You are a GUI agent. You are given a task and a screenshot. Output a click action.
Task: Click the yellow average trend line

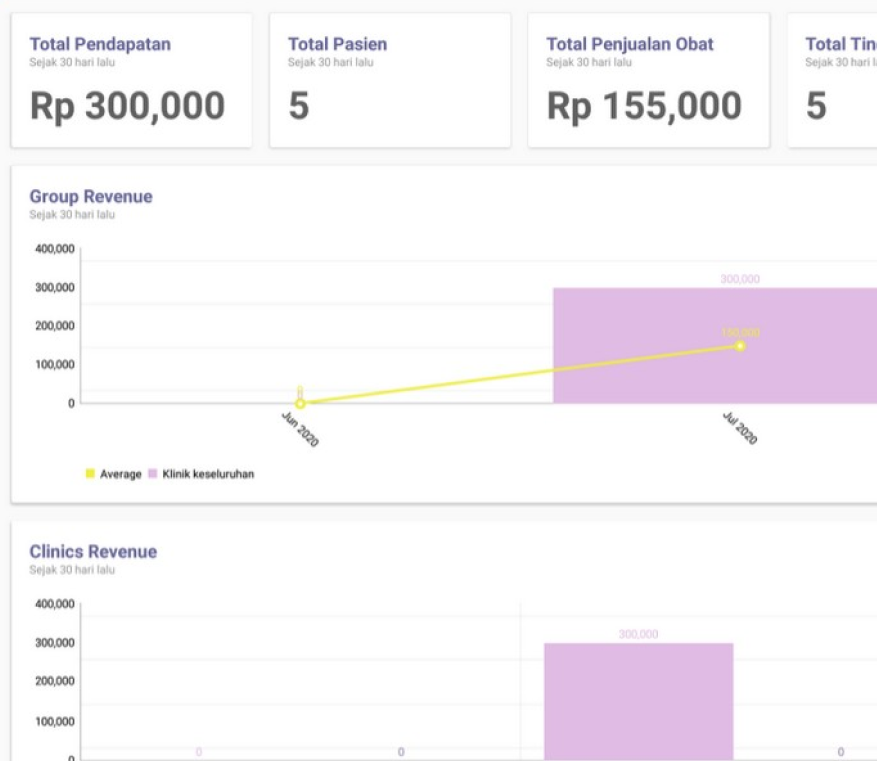point(520,375)
